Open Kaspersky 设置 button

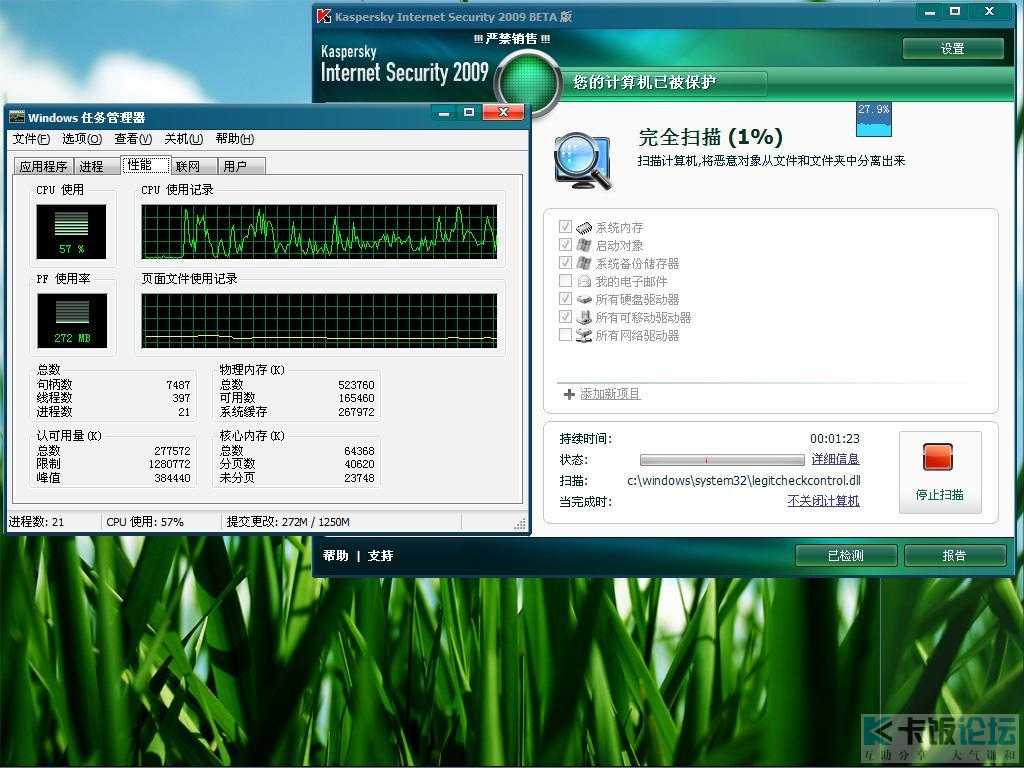point(953,48)
